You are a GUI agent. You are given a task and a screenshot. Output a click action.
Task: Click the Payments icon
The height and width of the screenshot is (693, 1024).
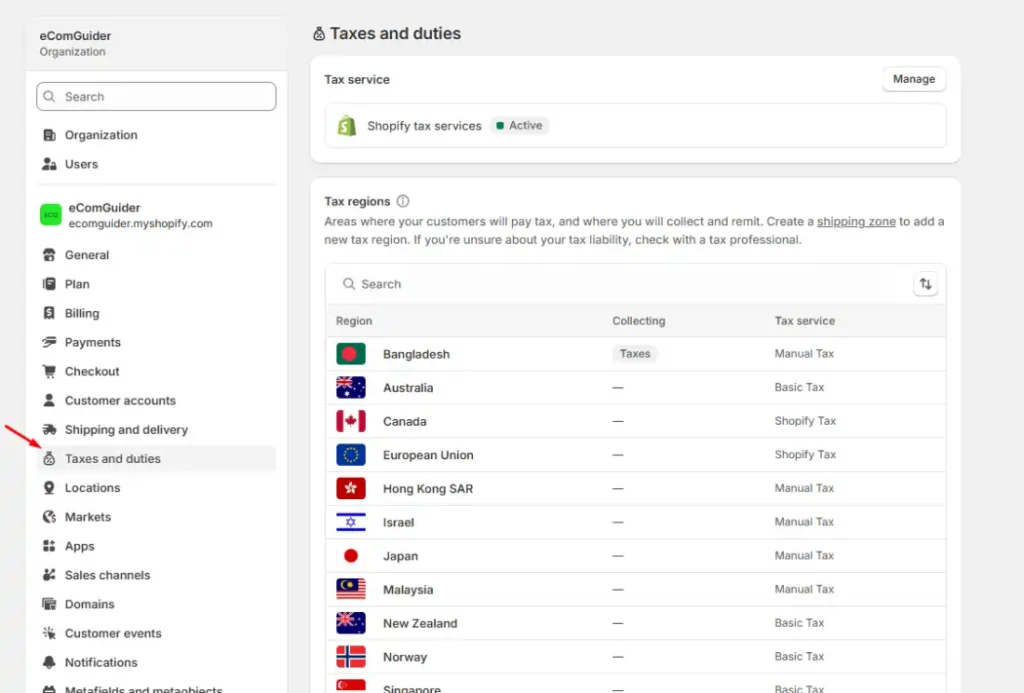49,342
